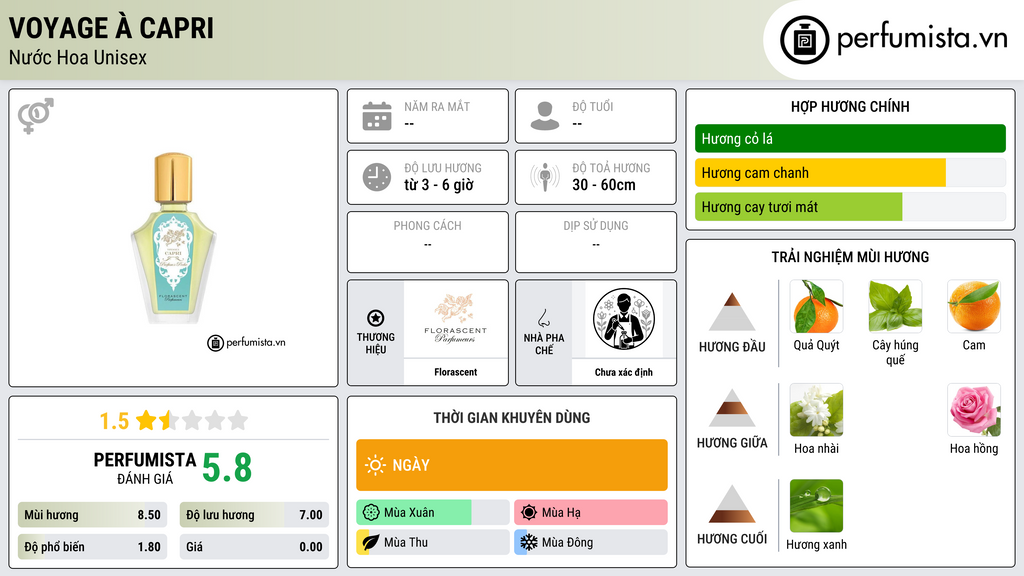This screenshot has width=1024, height=576.
Task: Click the 5.8 Perfumista score
Action: click(x=227, y=468)
